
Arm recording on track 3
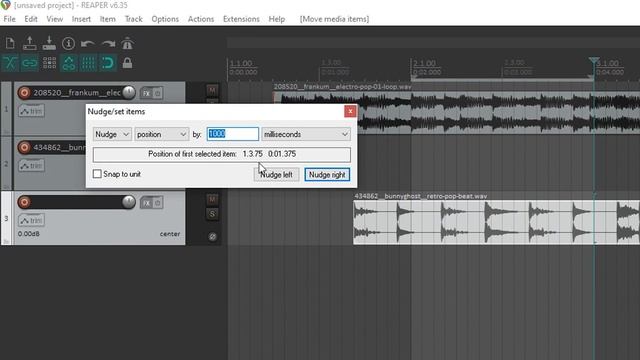click(x=24, y=202)
